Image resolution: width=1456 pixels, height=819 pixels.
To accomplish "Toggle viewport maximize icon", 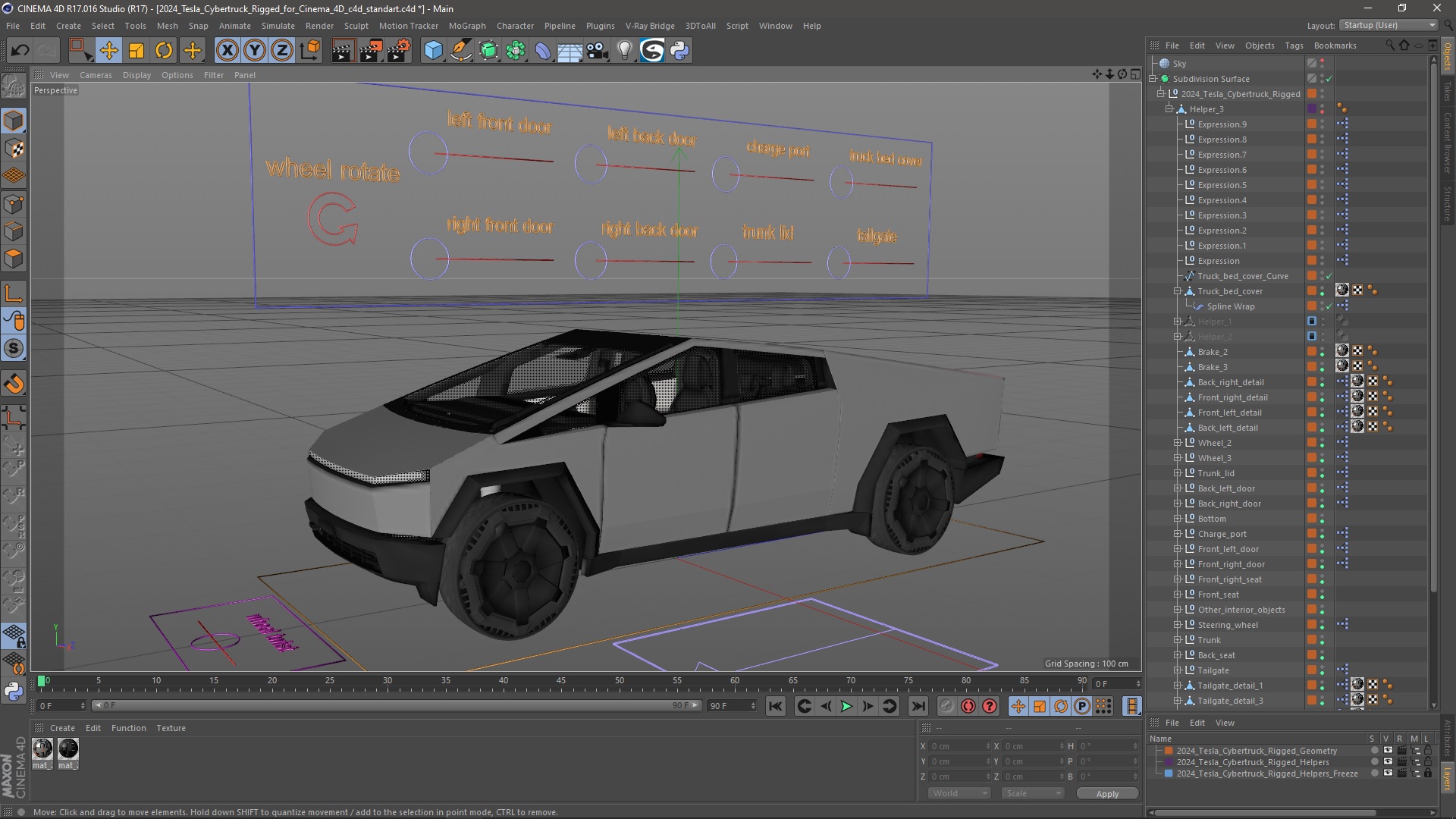I will pyautogui.click(x=1135, y=74).
